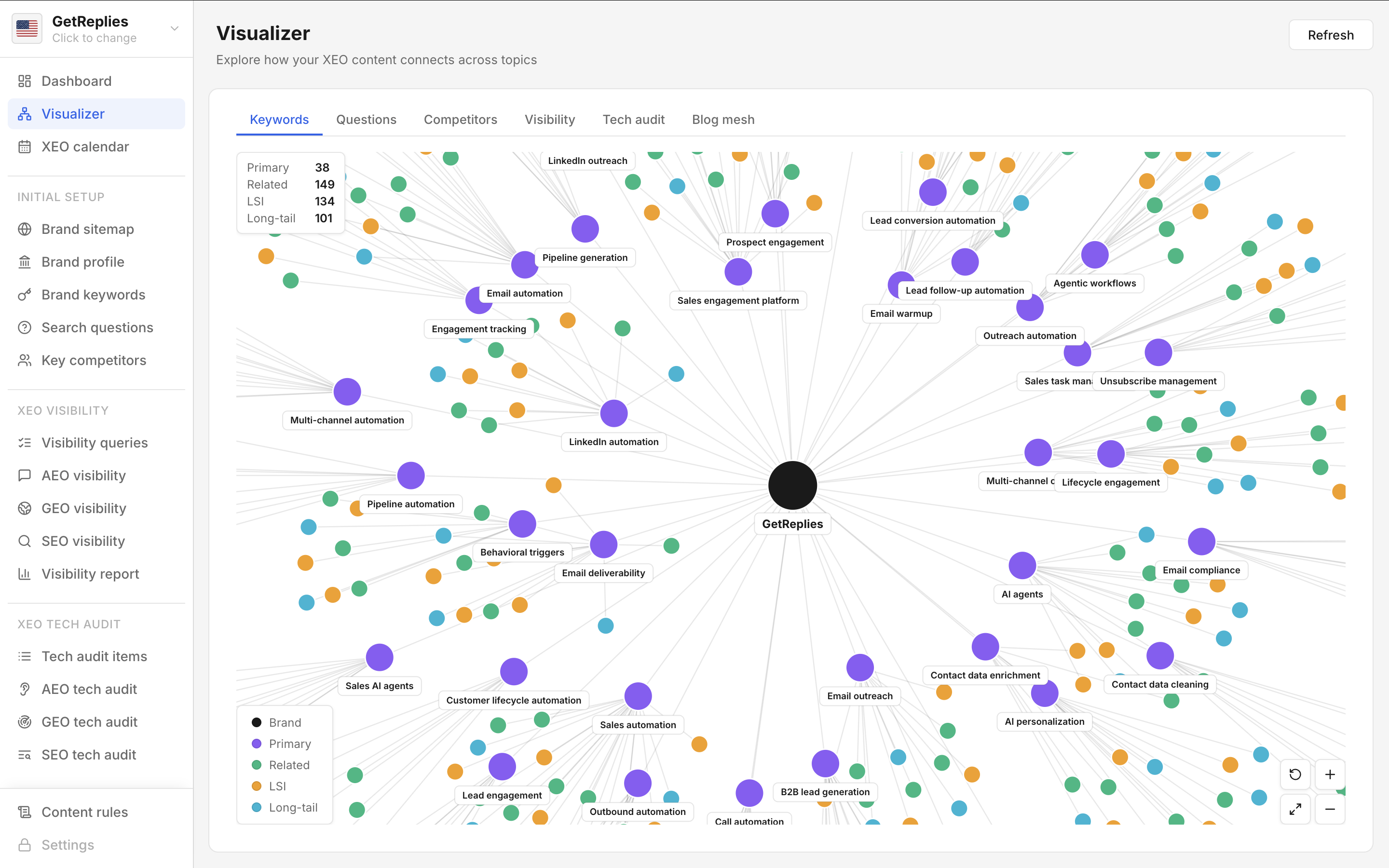Reset the graph view with rotate icon
The width and height of the screenshot is (1389, 868).
pyautogui.click(x=1295, y=774)
